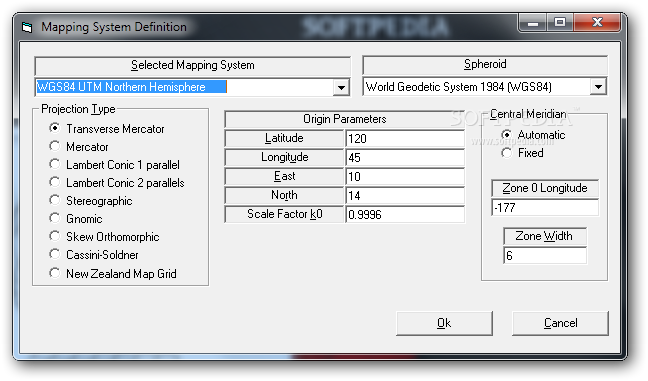
Task: Click the Zone 0 Longitude label
Action: tap(545, 188)
